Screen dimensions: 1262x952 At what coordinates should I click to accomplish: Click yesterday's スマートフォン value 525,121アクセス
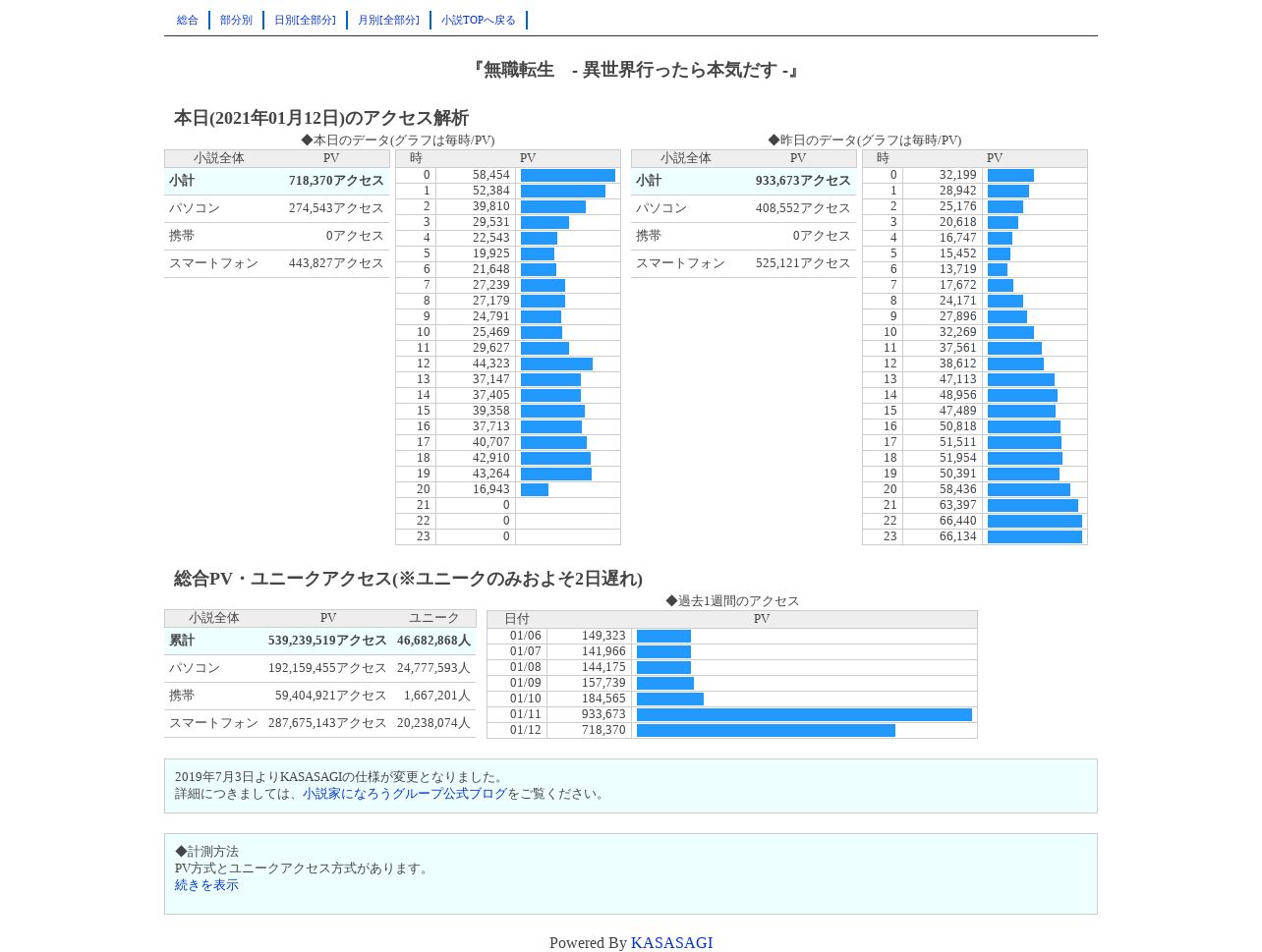point(803,263)
